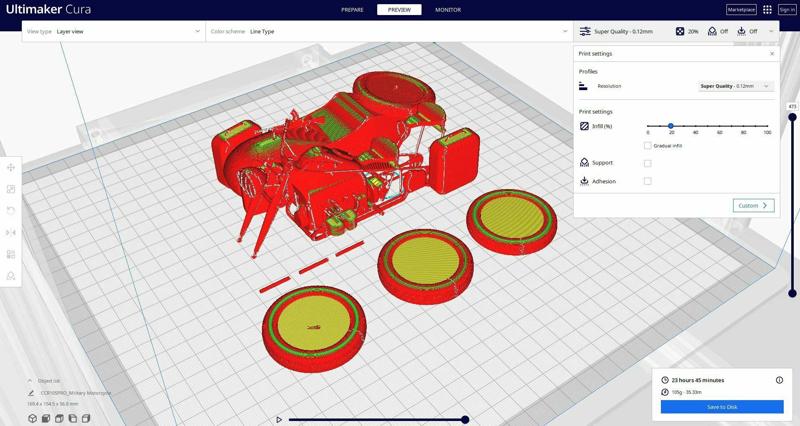
Task: Click the clock icon for print time
Action: click(664, 380)
